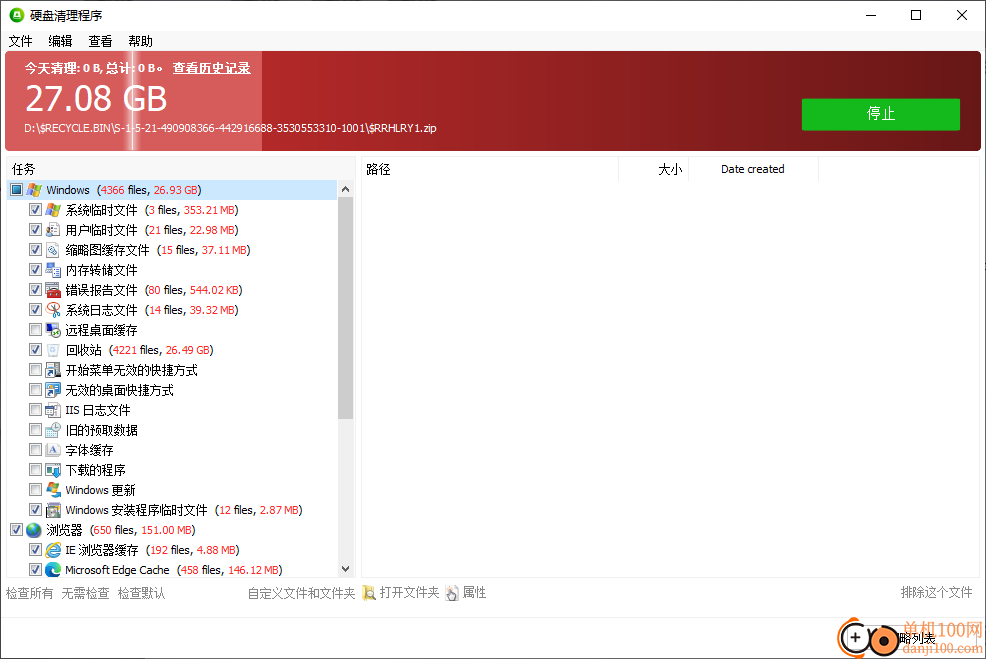Enable the 远程桌面缓存 checkbox
This screenshot has height=659, width=986.
(x=35, y=330)
